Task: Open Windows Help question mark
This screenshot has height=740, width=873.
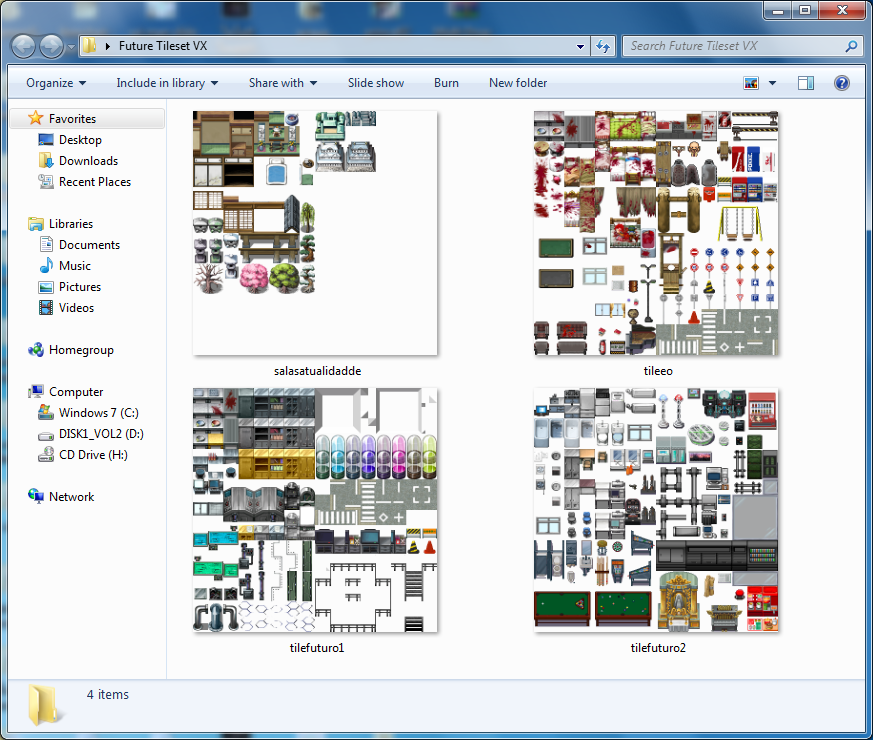Action: tap(841, 83)
